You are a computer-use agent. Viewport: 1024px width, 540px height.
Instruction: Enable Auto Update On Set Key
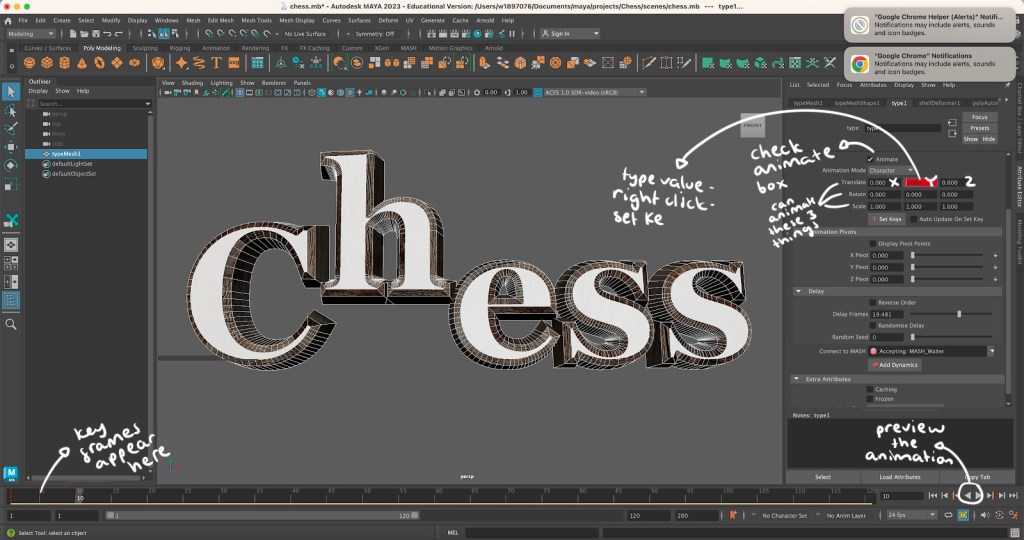(914, 218)
